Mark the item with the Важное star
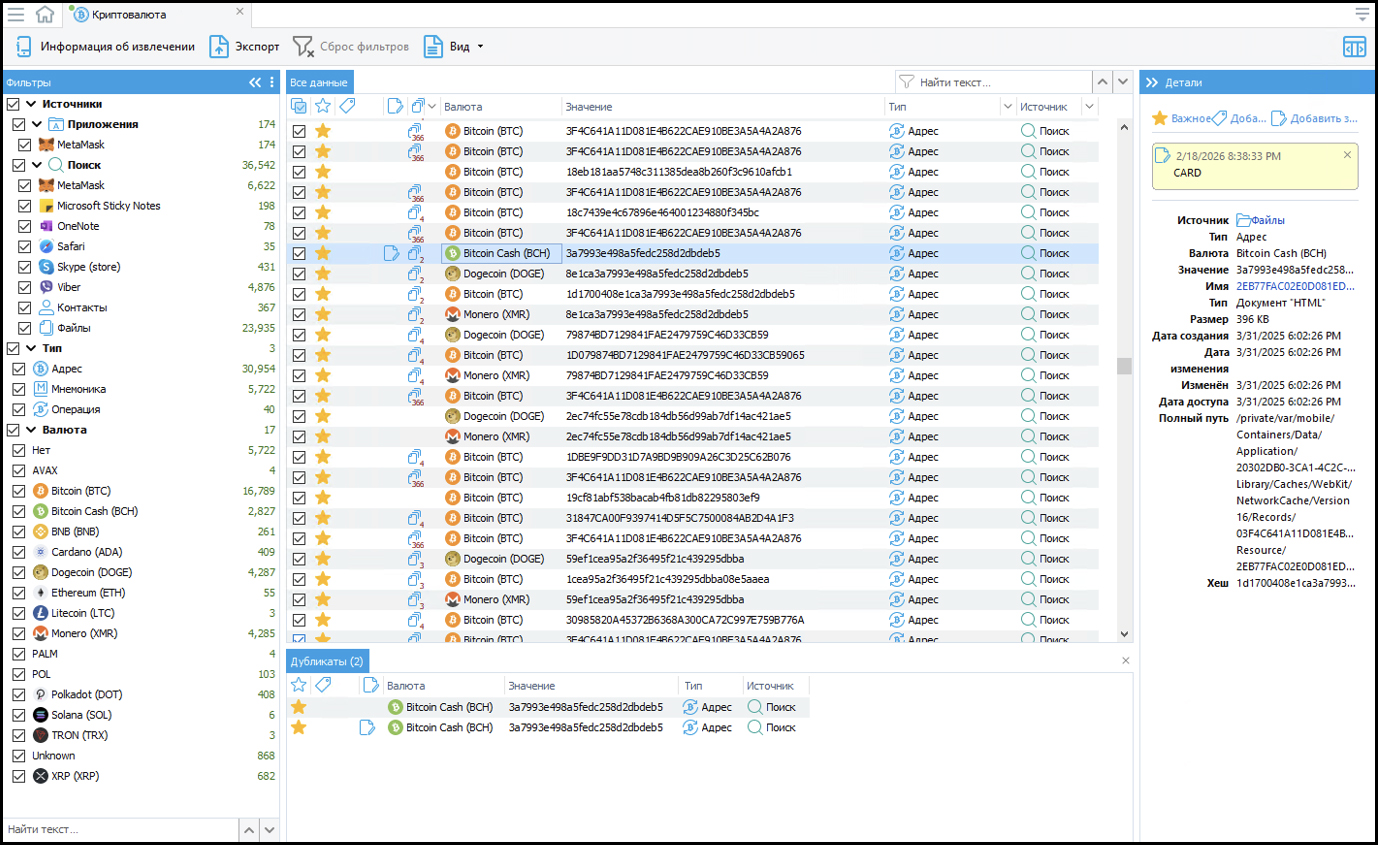1378x845 pixels. coord(1160,118)
